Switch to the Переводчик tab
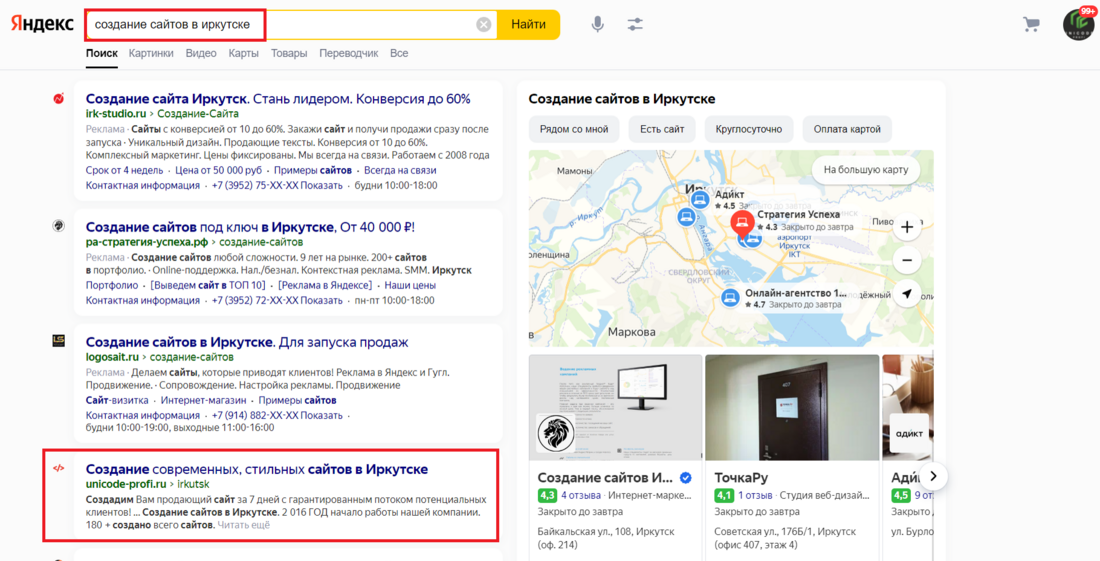Screen dimensions: 1100x561 (349, 53)
